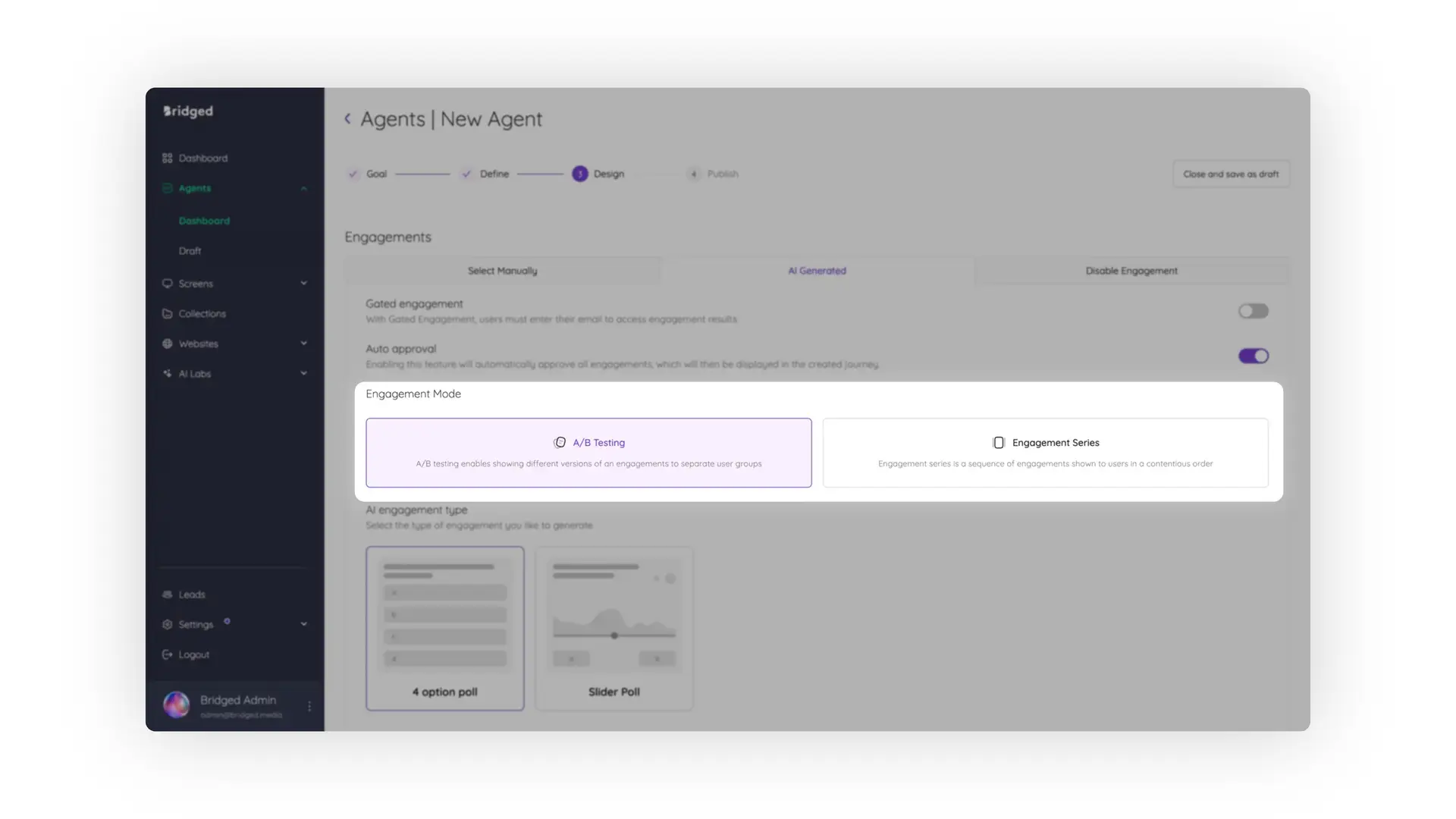Click the Screens icon in the sidebar

[x=168, y=283]
